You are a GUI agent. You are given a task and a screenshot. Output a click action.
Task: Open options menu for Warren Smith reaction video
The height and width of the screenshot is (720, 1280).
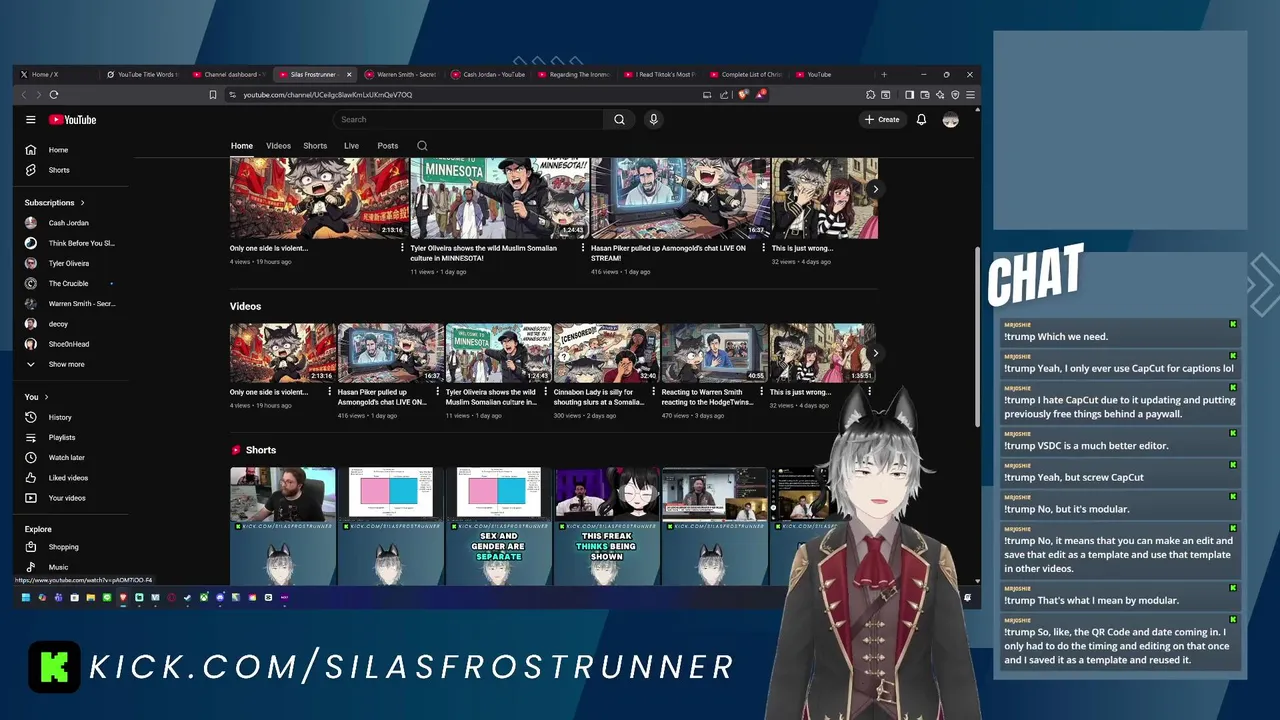point(761,392)
